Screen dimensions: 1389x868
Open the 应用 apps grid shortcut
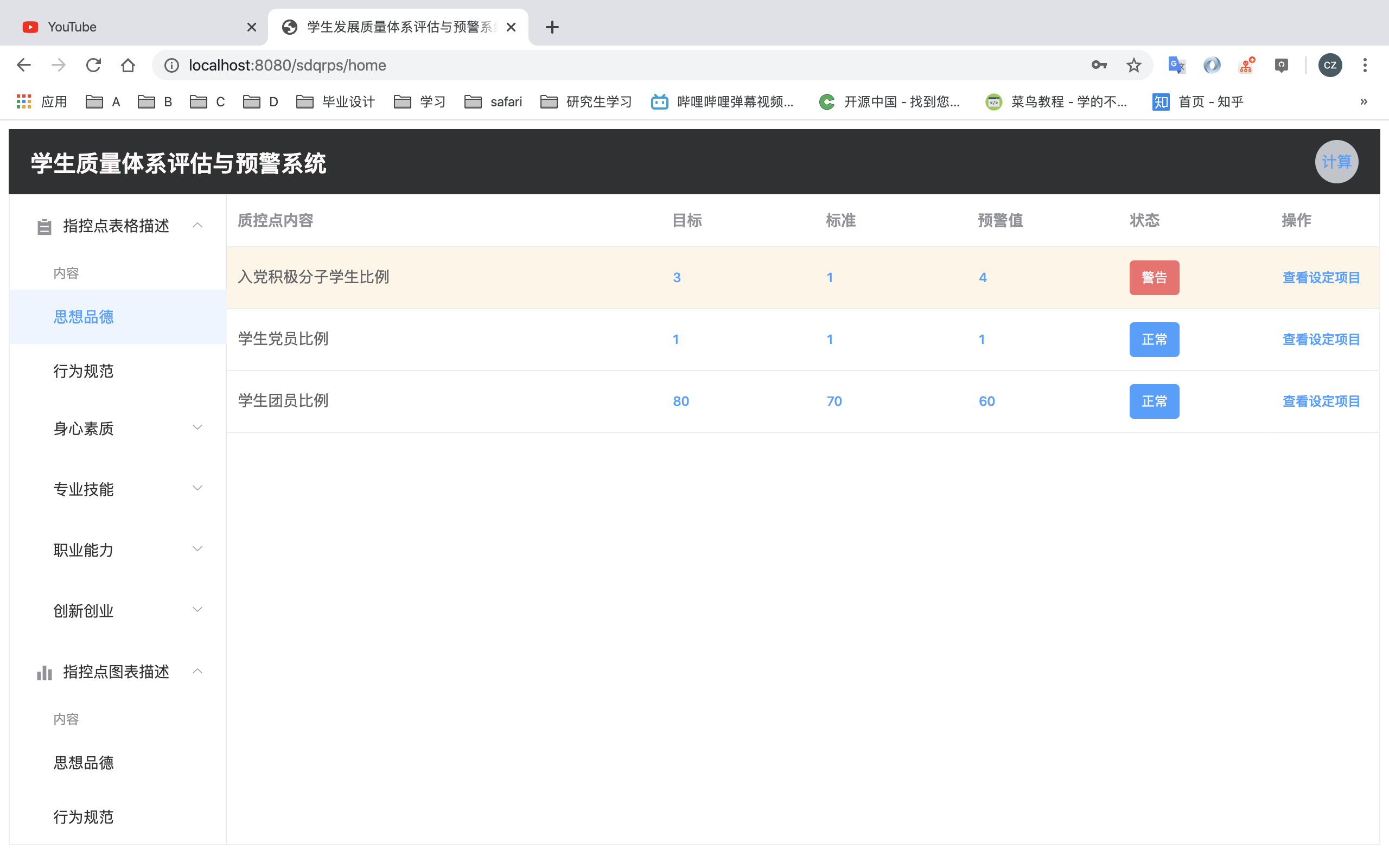[x=42, y=101]
